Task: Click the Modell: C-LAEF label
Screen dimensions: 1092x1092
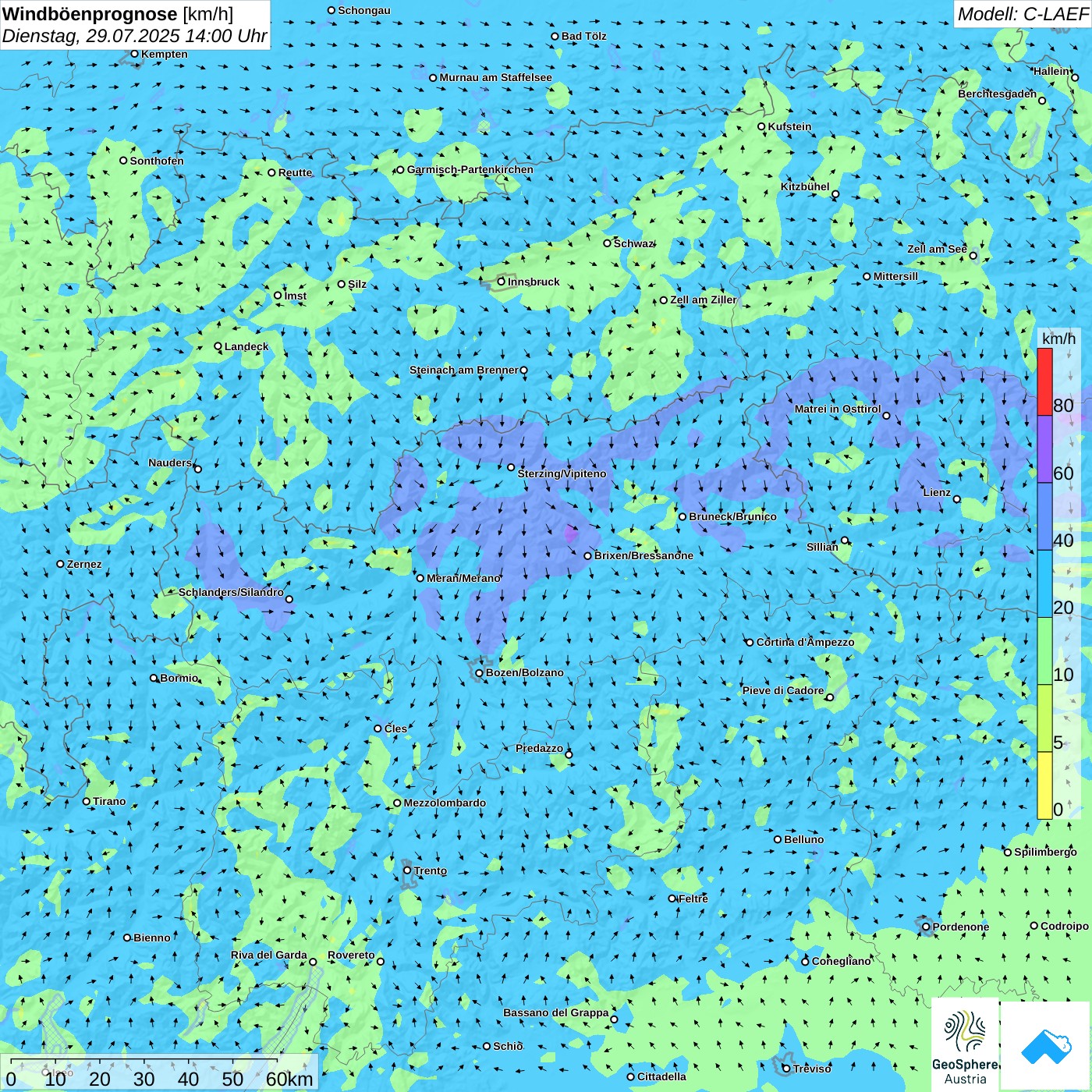Action: 1023,14
